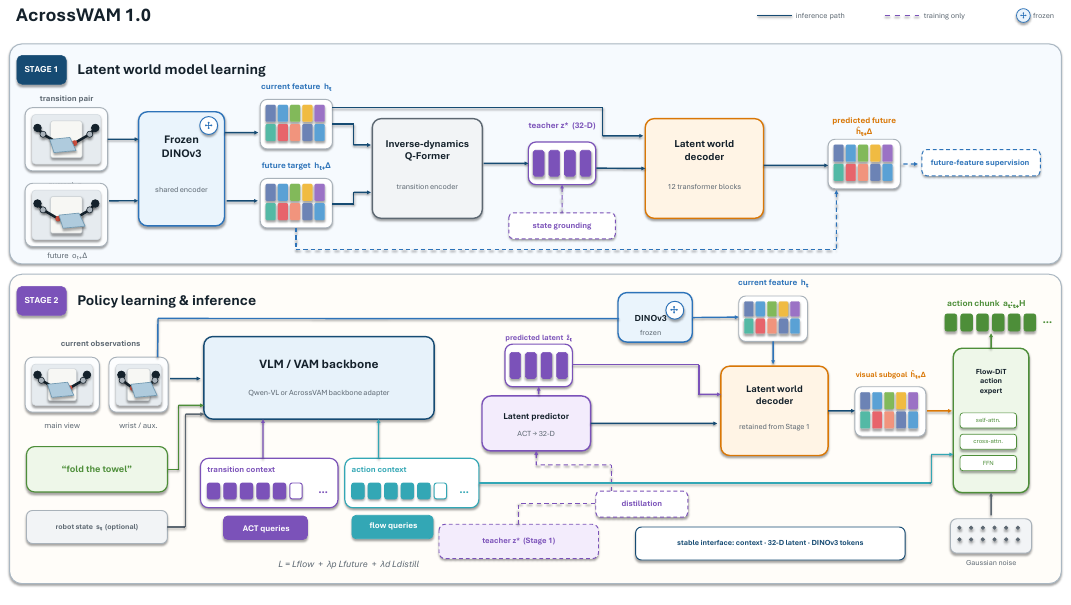Click the plus icon on Stage 2 DINOv3 box

click(x=674, y=310)
